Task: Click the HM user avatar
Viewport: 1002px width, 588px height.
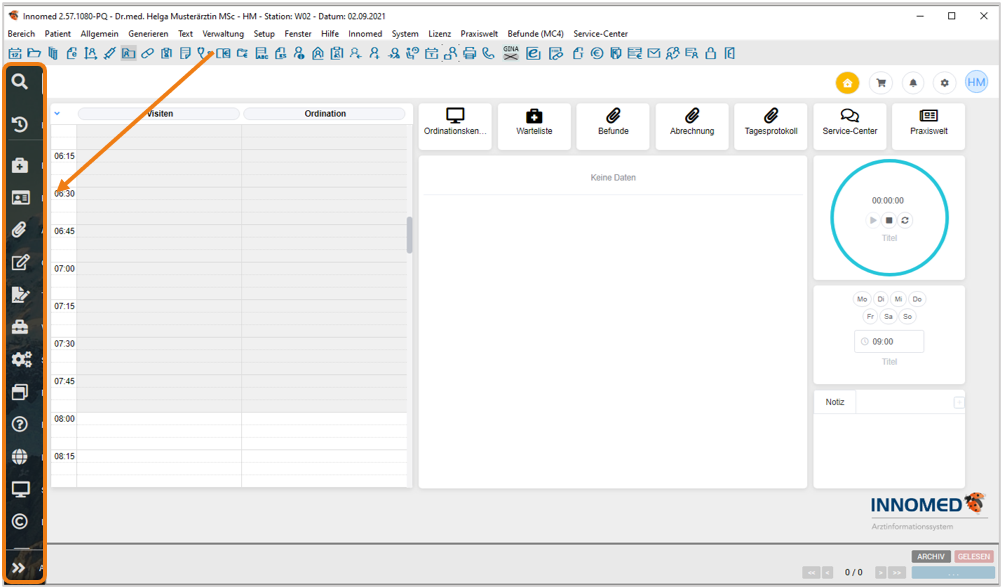Action: pyautogui.click(x=976, y=82)
